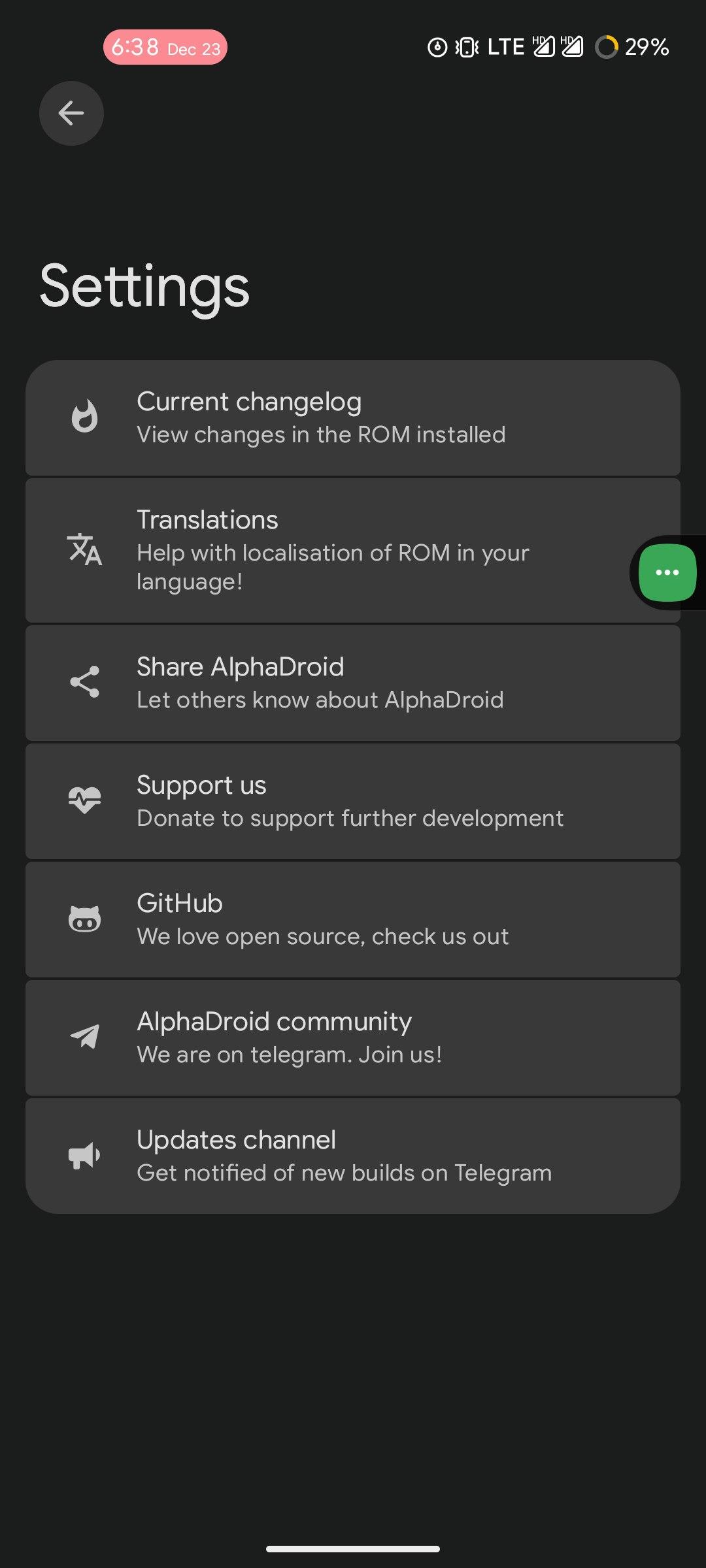Click the Settings page title
This screenshot has width=706, height=1568.
click(x=144, y=286)
